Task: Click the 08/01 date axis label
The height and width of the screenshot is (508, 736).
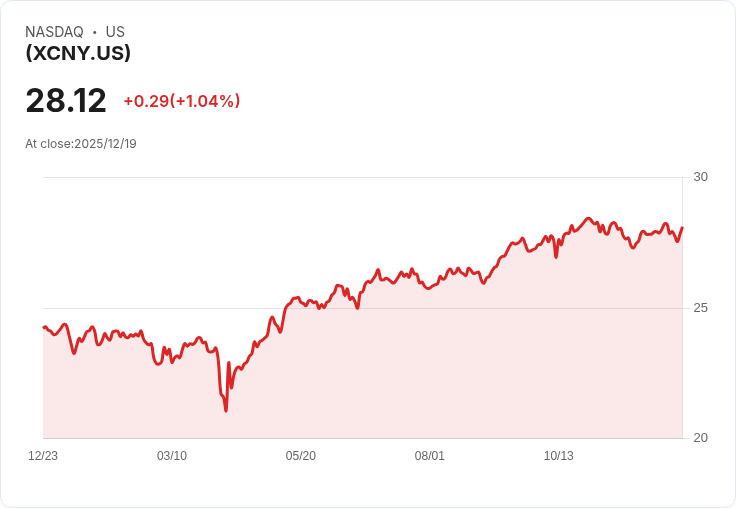Action: click(x=429, y=456)
